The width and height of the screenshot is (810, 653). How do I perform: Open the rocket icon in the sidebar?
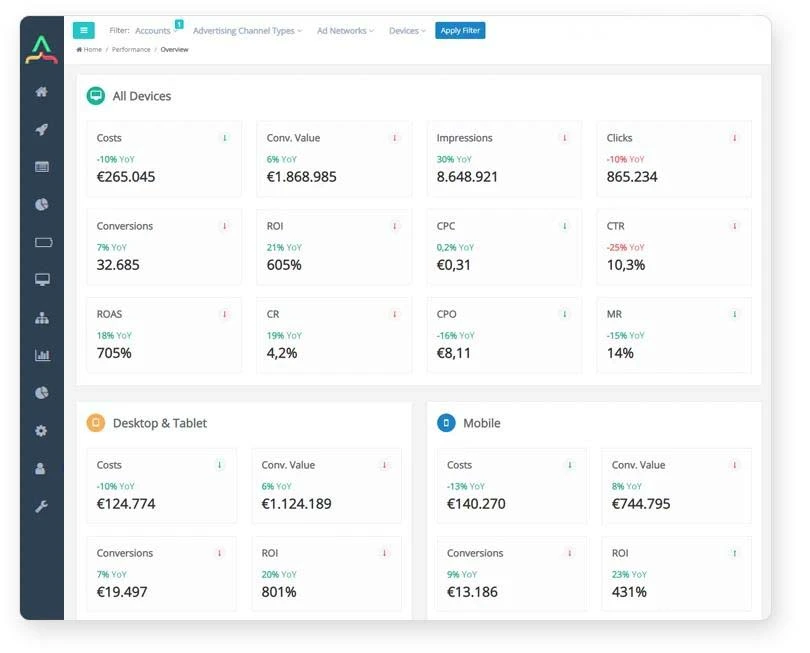pyautogui.click(x=42, y=130)
